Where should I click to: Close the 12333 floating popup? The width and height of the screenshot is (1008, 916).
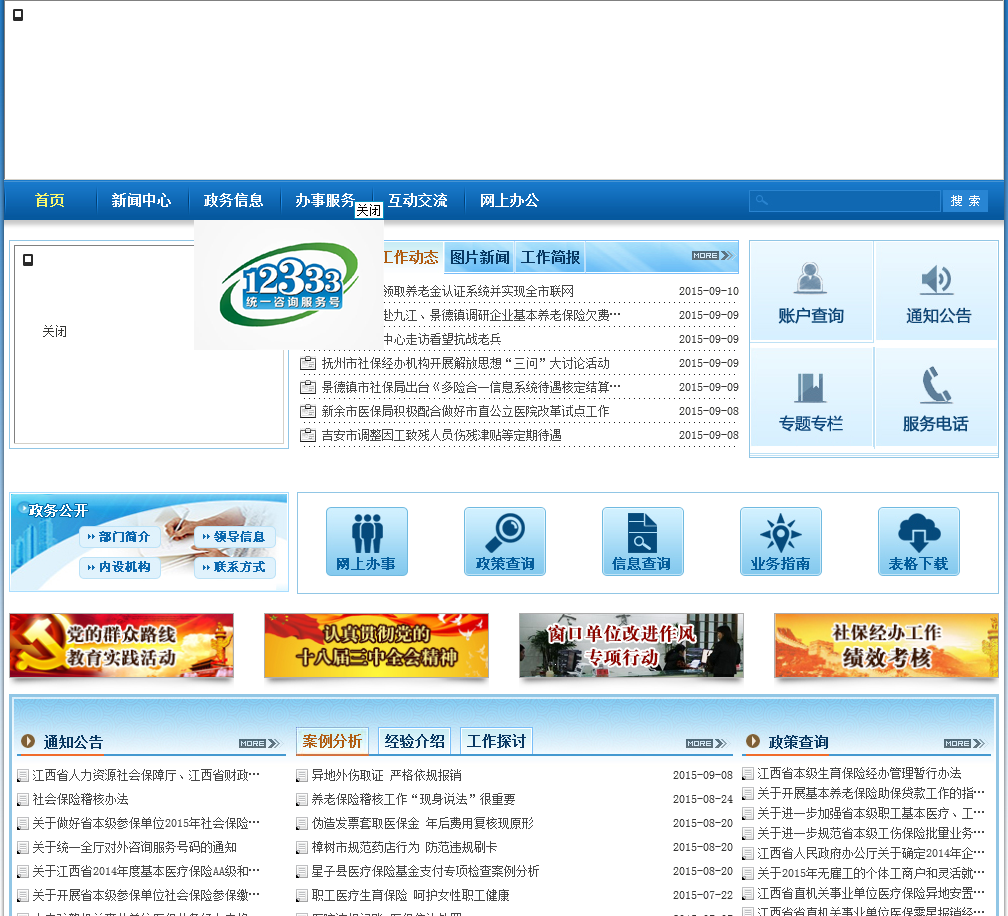click(368, 210)
